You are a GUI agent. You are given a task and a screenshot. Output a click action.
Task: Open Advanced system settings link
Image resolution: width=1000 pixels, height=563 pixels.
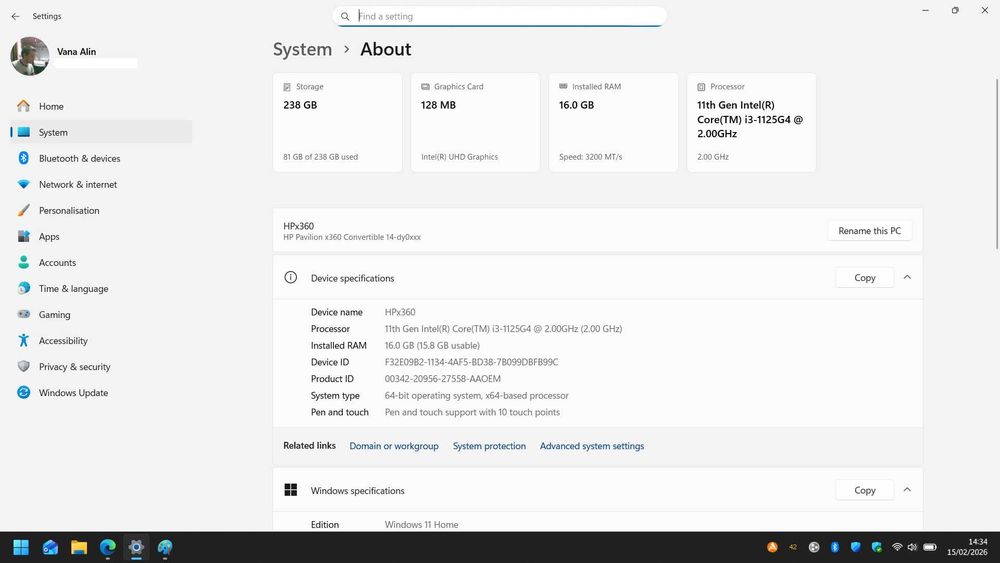click(x=592, y=446)
